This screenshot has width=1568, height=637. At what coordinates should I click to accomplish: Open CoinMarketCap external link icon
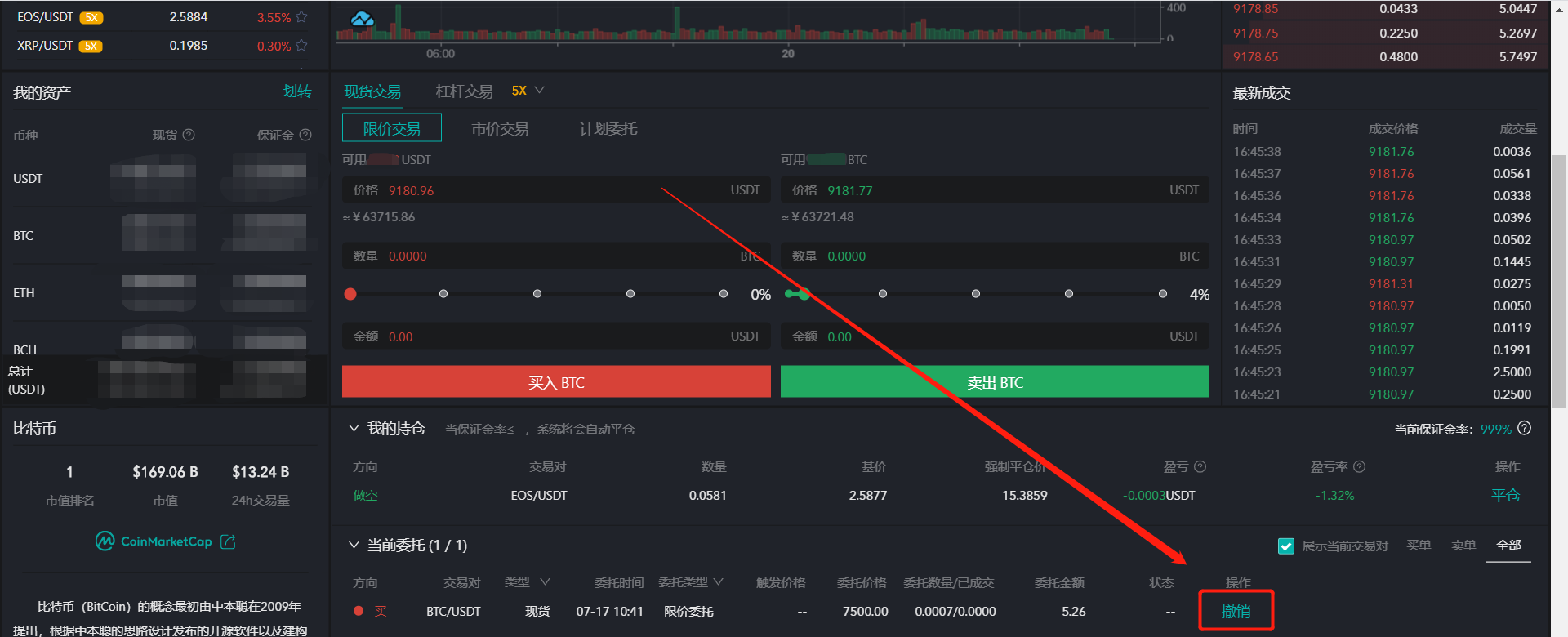coord(228,541)
